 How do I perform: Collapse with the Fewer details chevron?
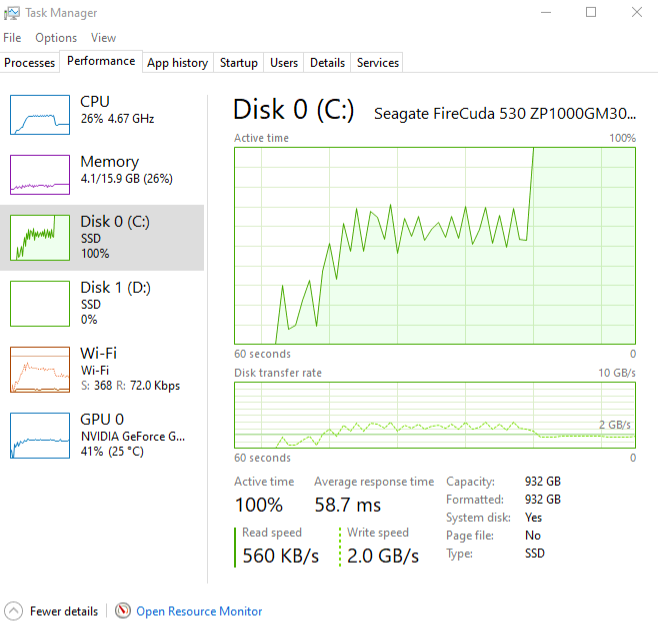[14, 611]
